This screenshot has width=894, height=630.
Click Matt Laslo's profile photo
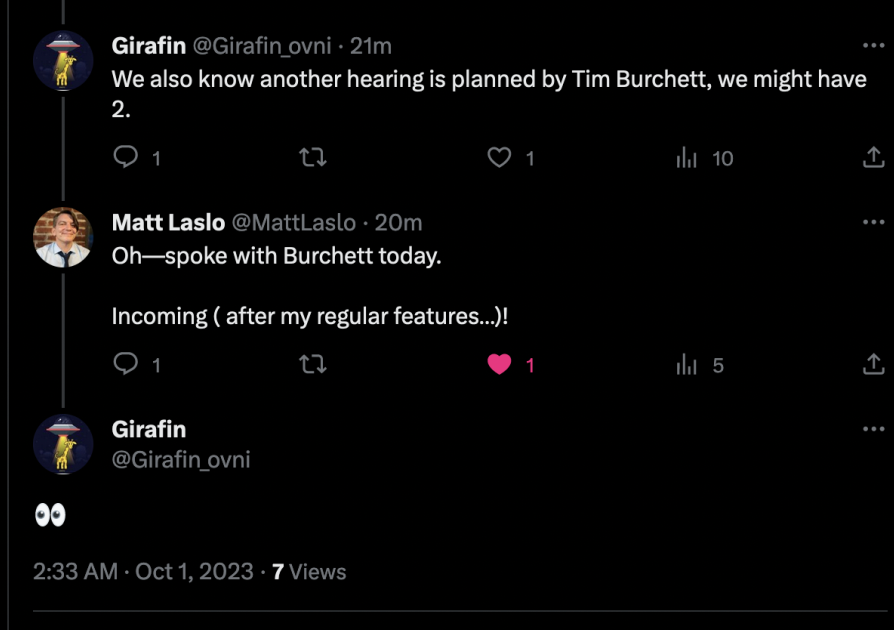click(x=64, y=238)
